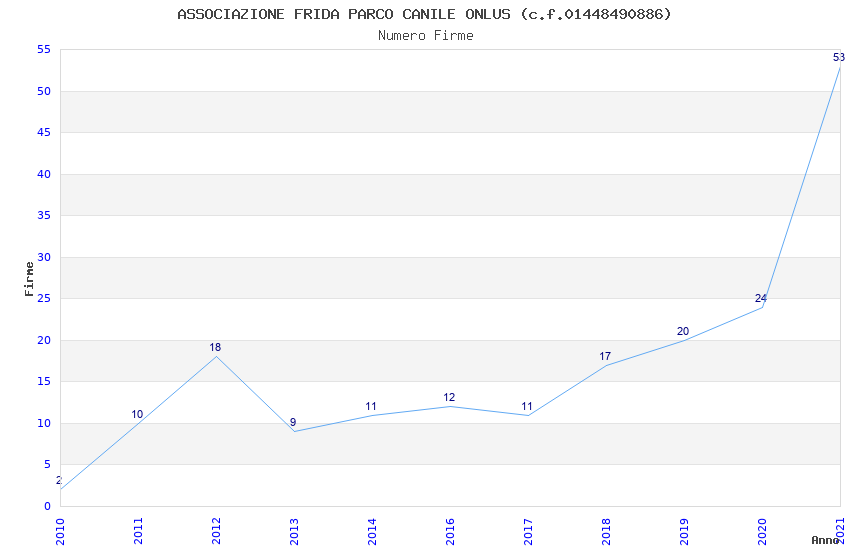Click the 2021 x-axis year label
Viewport: 850px width, 550px height.
tap(840, 531)
